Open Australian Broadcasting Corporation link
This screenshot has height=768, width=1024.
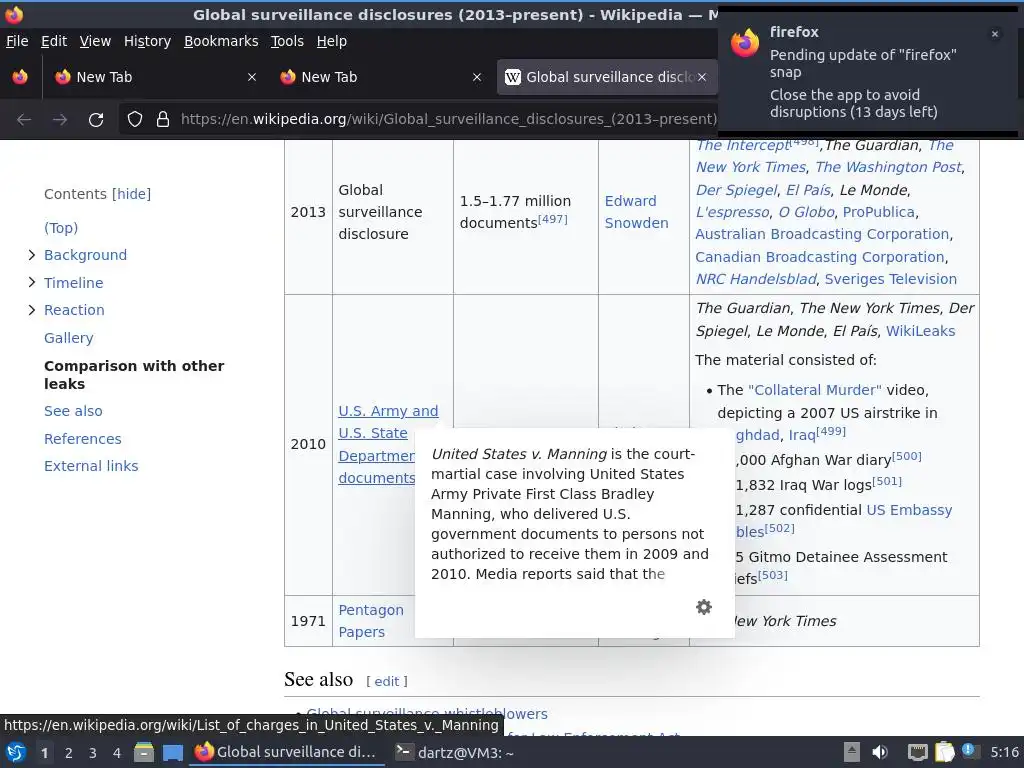click(822, 234)
